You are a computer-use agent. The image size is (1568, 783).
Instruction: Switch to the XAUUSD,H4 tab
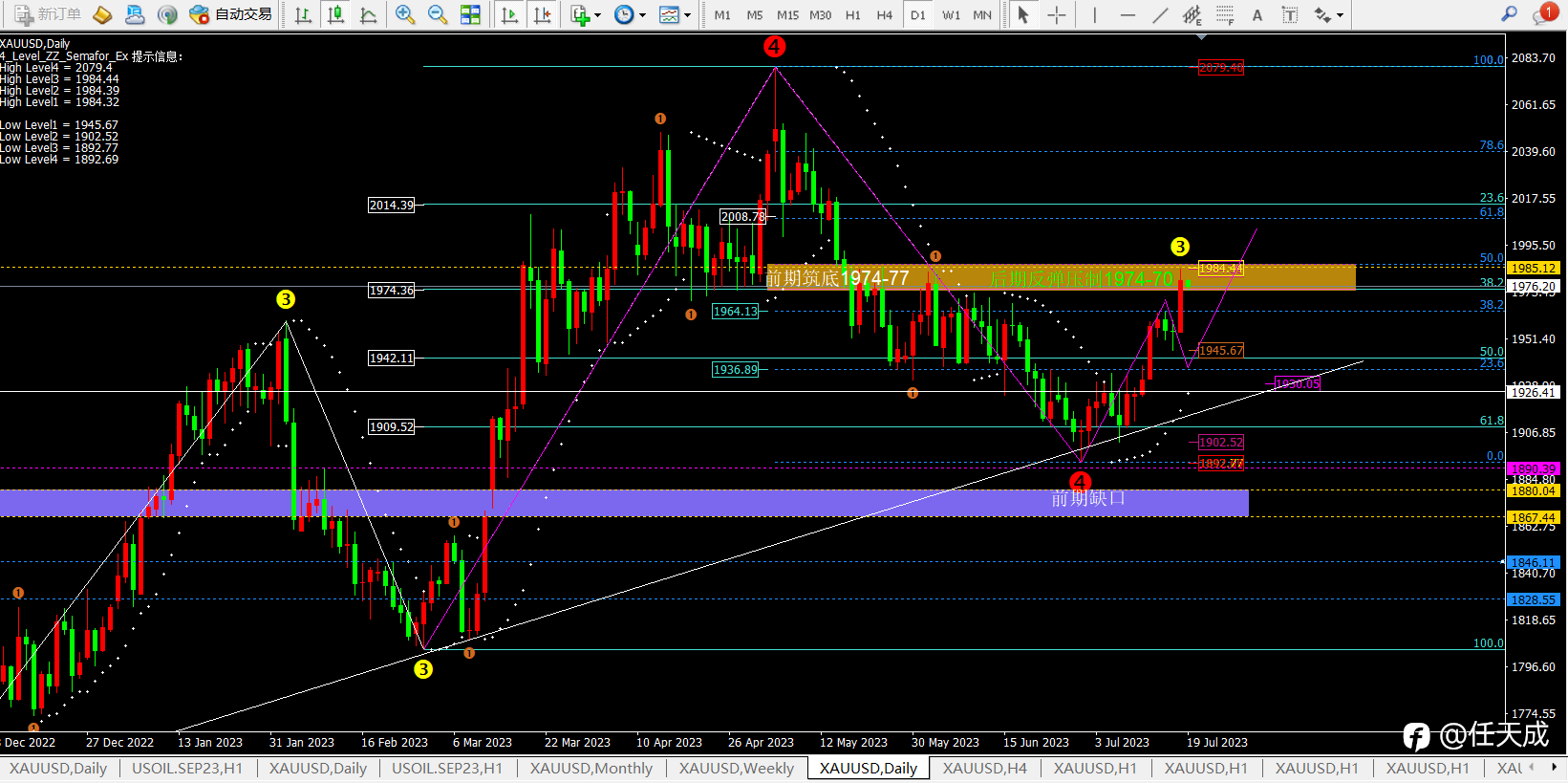[985, 768]
